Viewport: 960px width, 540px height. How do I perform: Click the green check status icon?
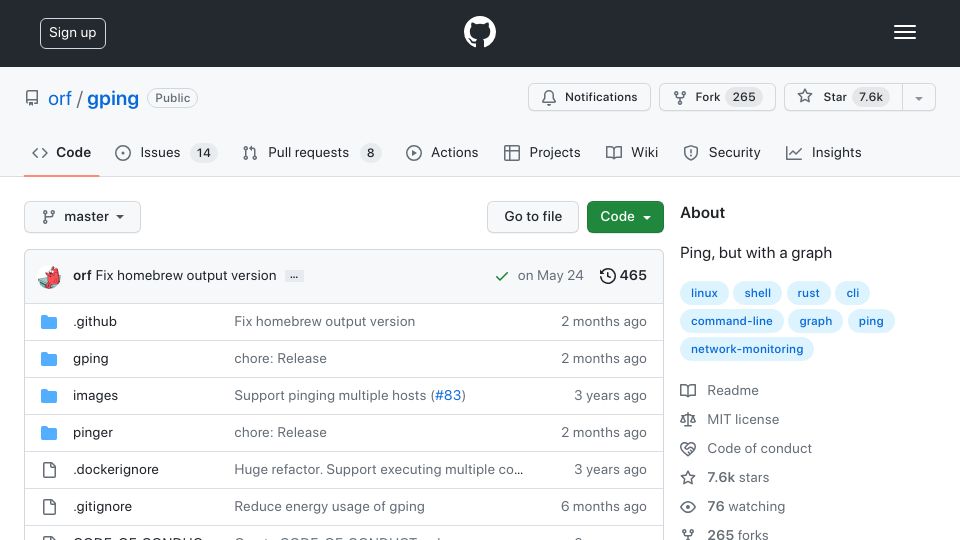click(x=502, y=276)
